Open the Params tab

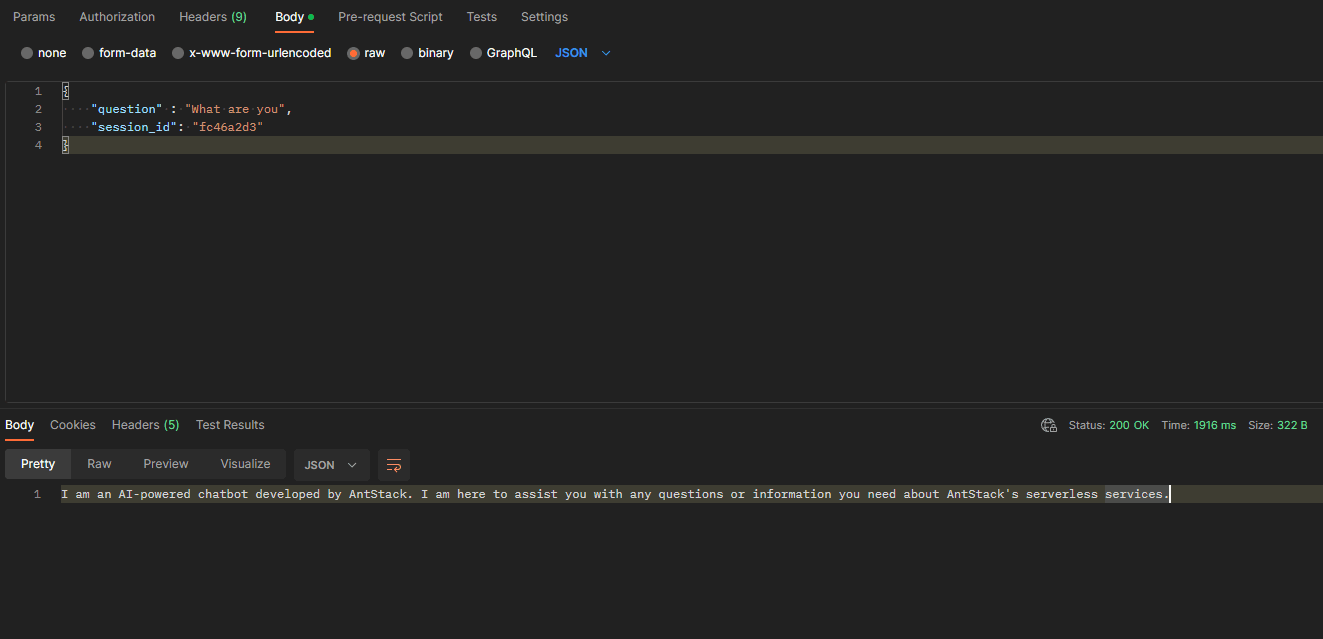click(x=34, y=17)
